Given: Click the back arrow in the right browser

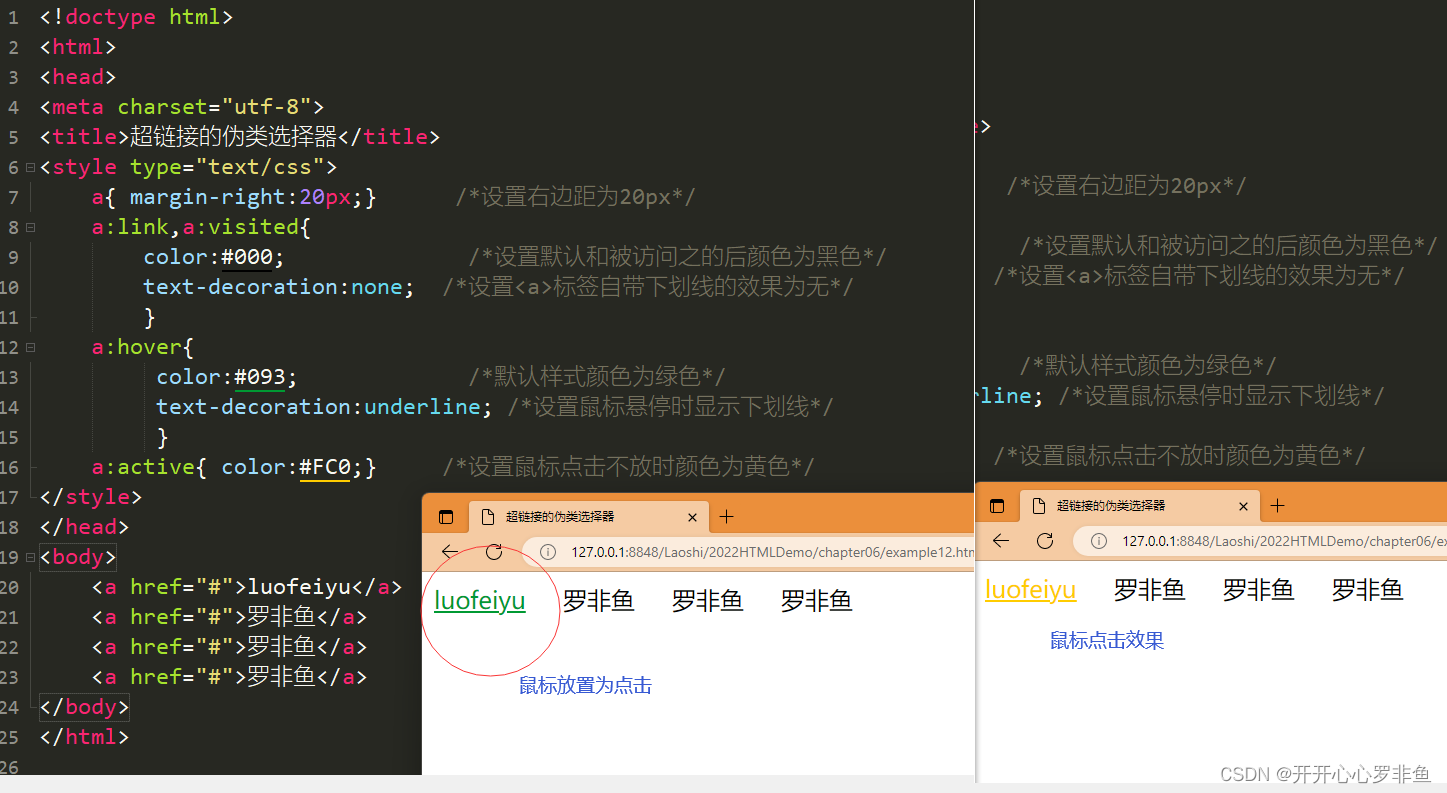Looking at the screenshot, I should tap(1001, 541).
